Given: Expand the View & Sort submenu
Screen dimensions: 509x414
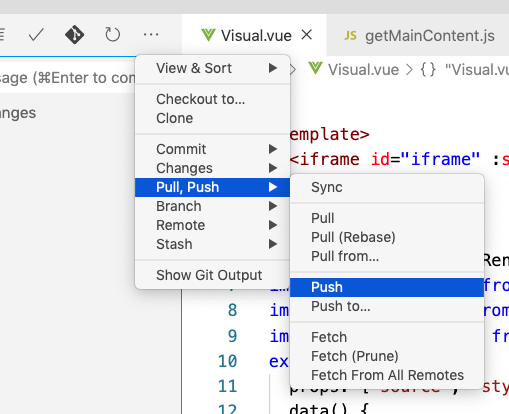Looking at the screenshot, I should click(x=213, y=68).
